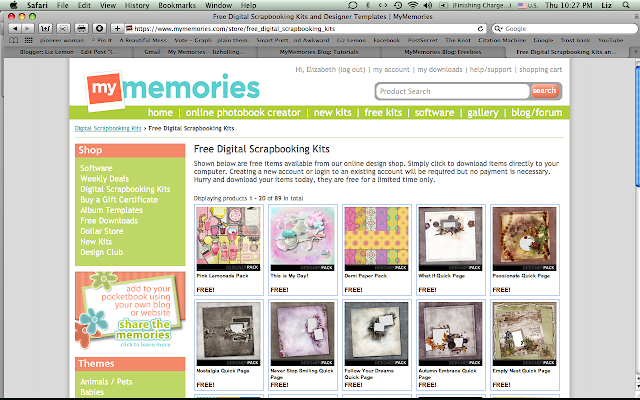
Task: Click the volume icon in menu bar
Action: [x=428, y=5]
